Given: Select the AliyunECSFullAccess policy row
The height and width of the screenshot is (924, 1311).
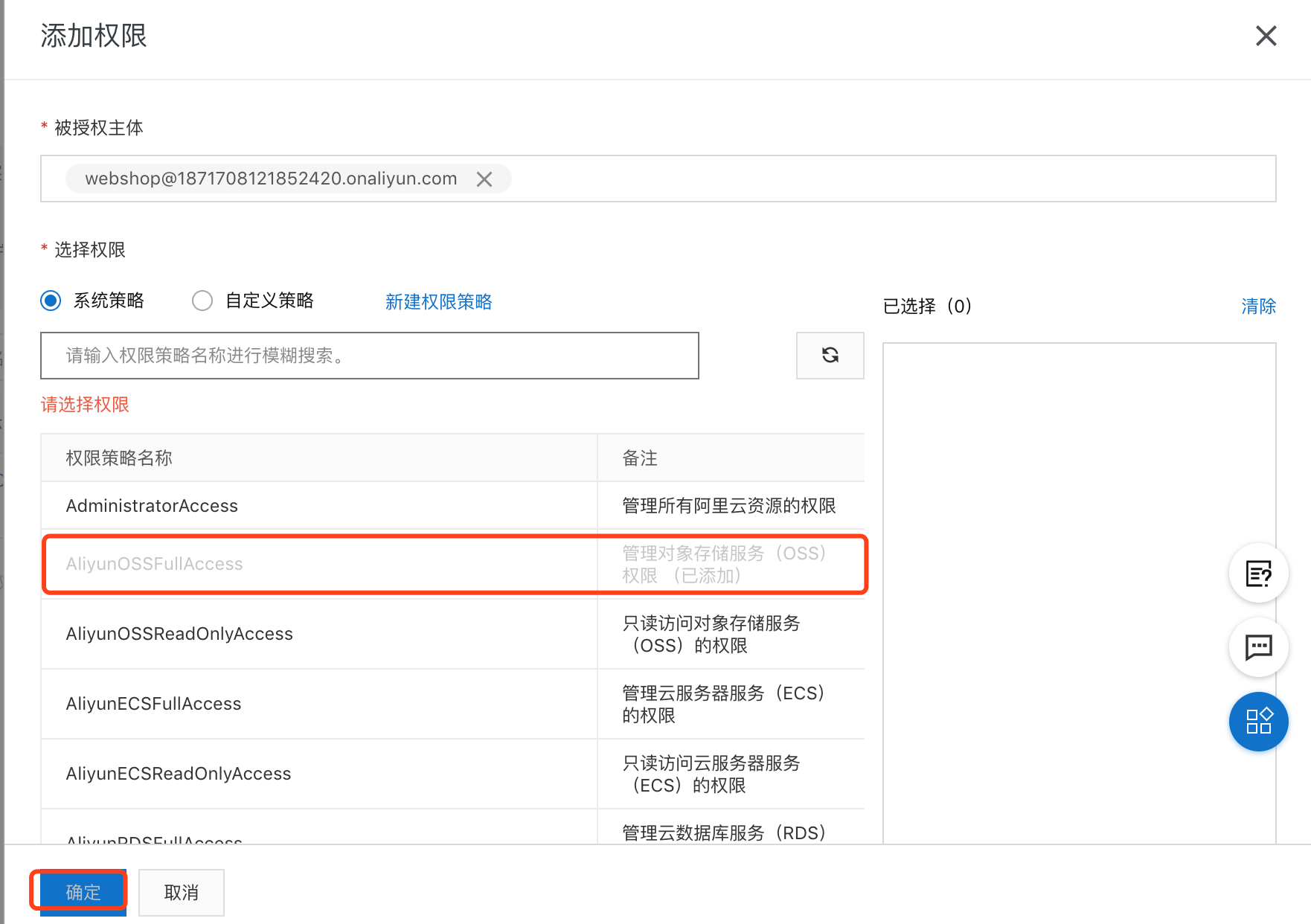Looking at the screenshot, I should tap(452, 704).
